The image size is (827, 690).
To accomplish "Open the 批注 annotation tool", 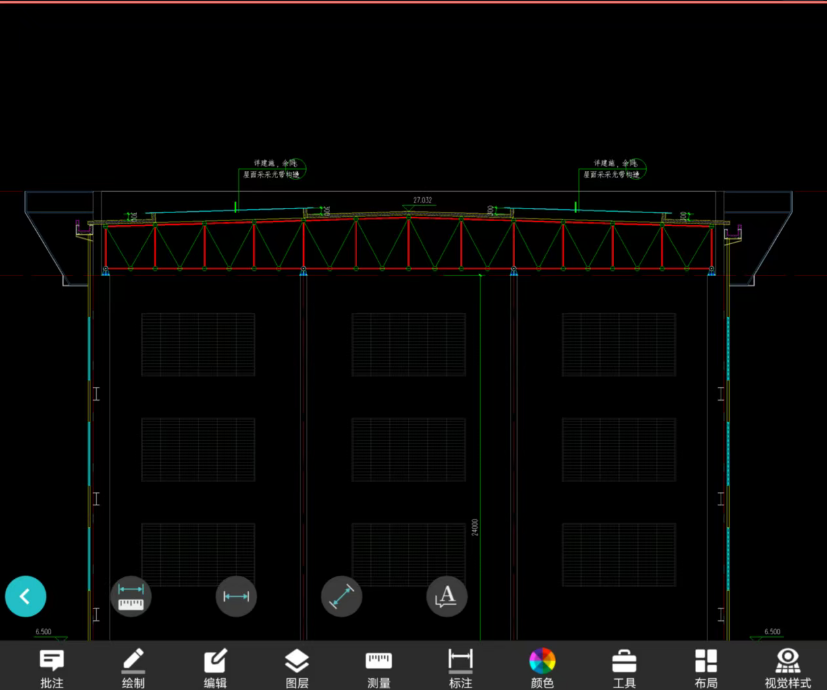I will pos(52,667).
